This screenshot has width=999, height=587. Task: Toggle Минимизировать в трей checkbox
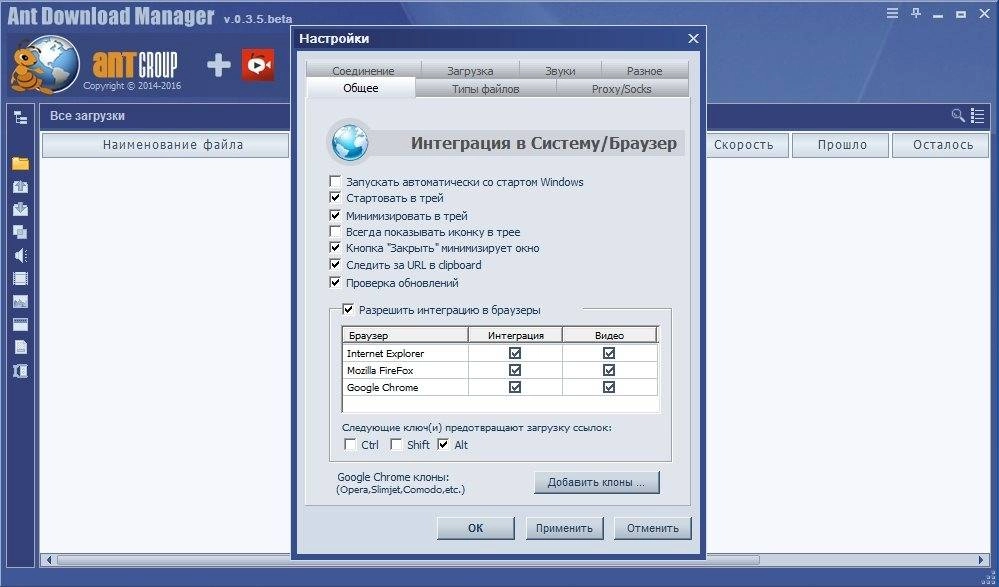click(x=335, y=215)
